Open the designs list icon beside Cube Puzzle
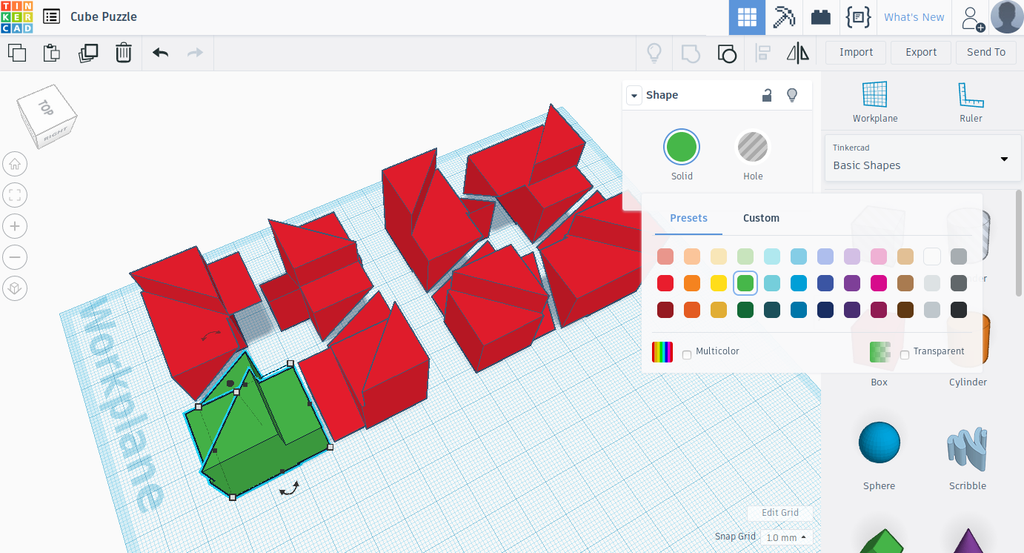This screenshot has height=553, width=1024. tap(52, 16)
